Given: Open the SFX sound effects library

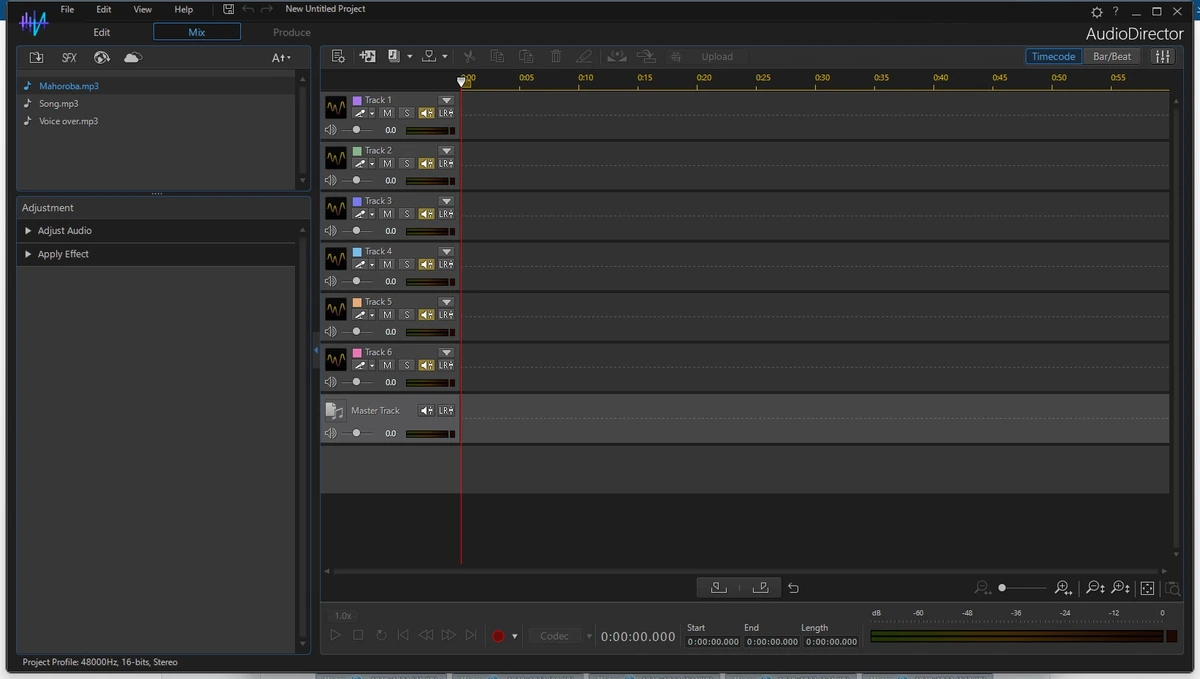Looking at the screenshot, I should [69, 58].
